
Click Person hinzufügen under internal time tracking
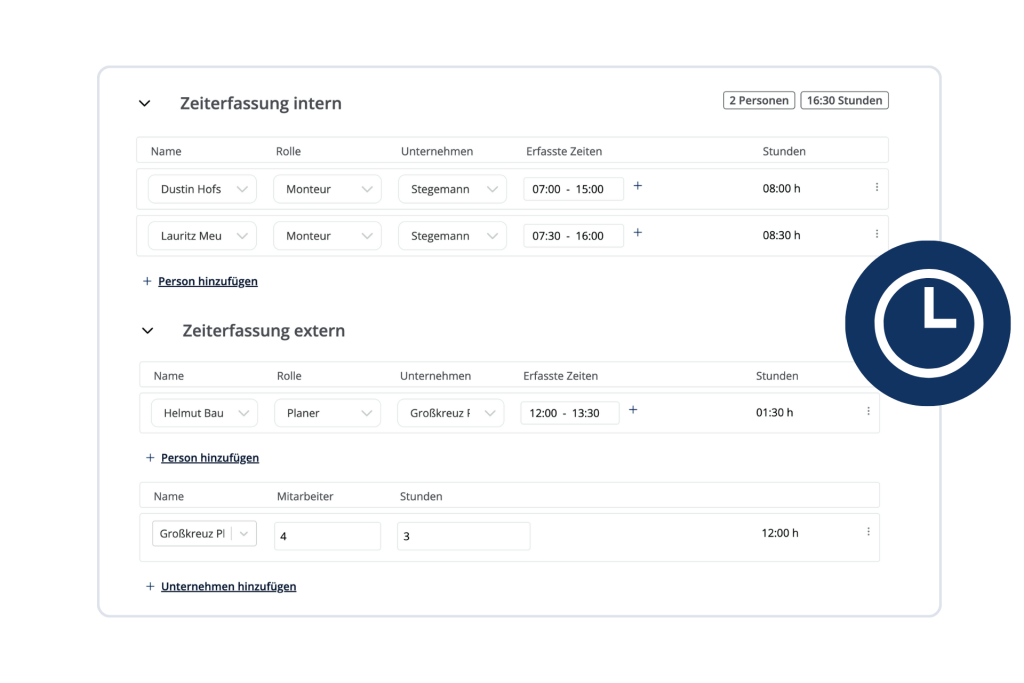coord(207,282)
